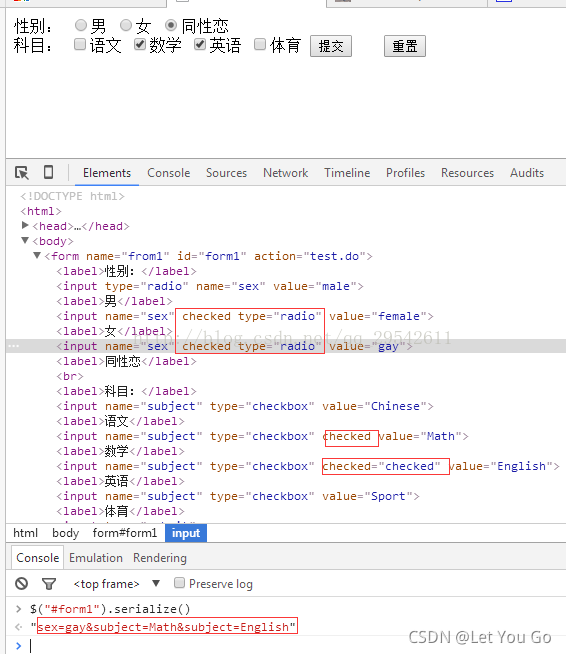Viewport: 566px width, 654px height.
Task: Toggle the device mode phone icon
Action: click(48, 172)
